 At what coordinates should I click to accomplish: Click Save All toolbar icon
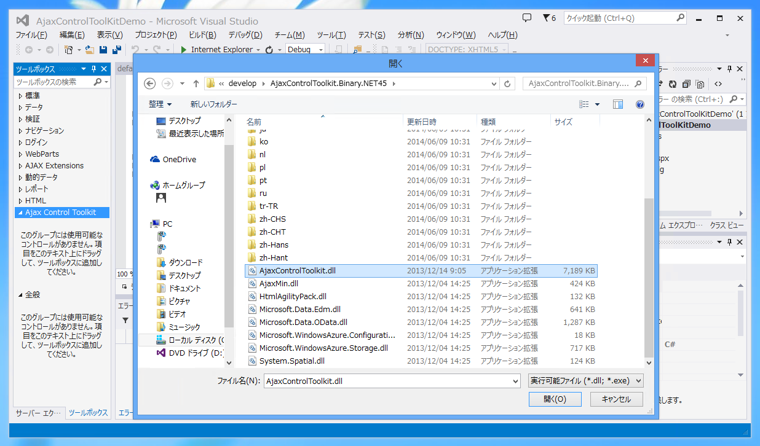[116, 49]
